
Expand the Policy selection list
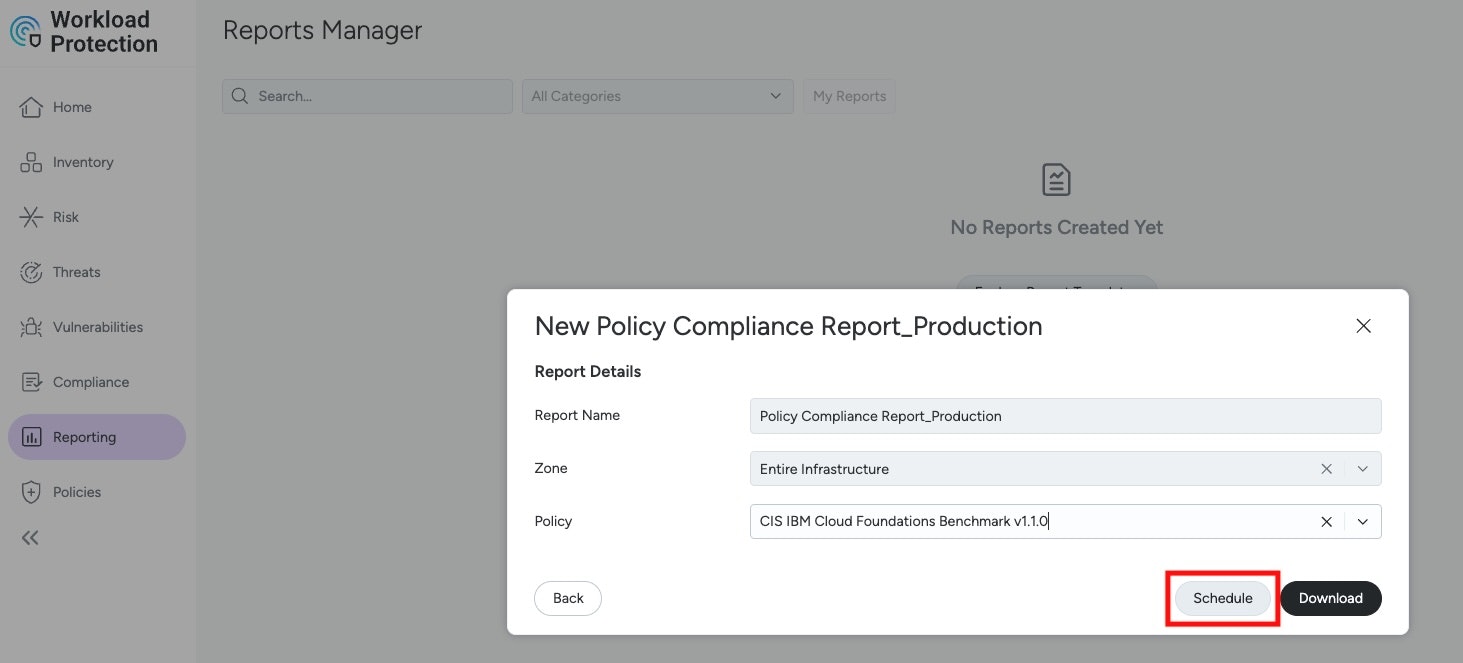(1362, 521)
